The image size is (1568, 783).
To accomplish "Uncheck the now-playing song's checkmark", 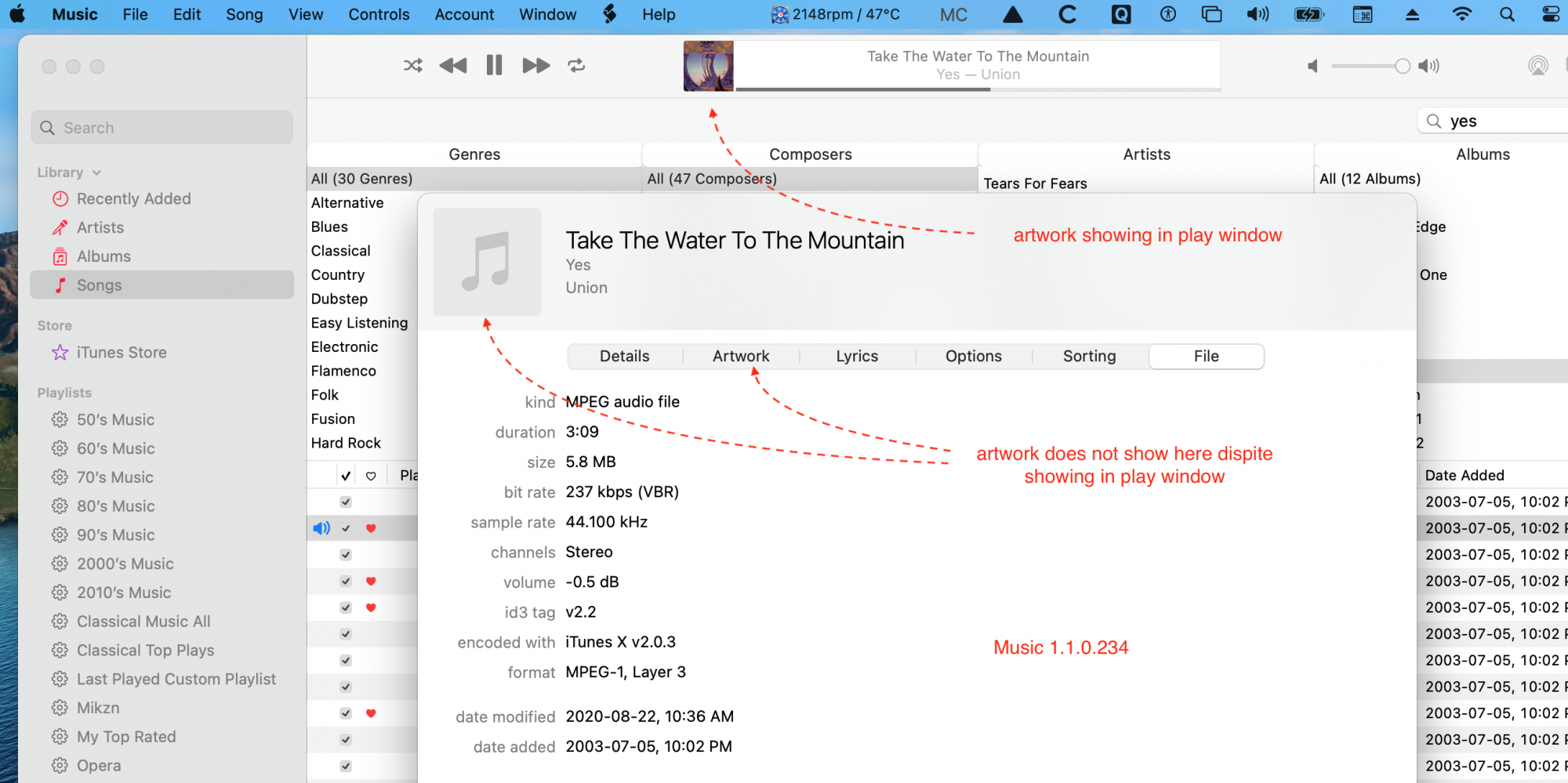I will (x=346, y=528).
